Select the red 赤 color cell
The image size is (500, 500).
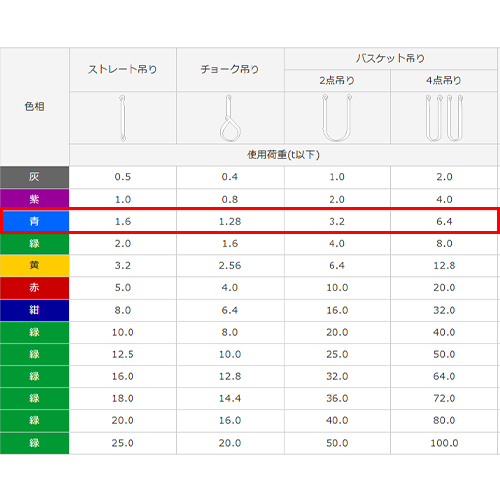[x=35, y=288]
